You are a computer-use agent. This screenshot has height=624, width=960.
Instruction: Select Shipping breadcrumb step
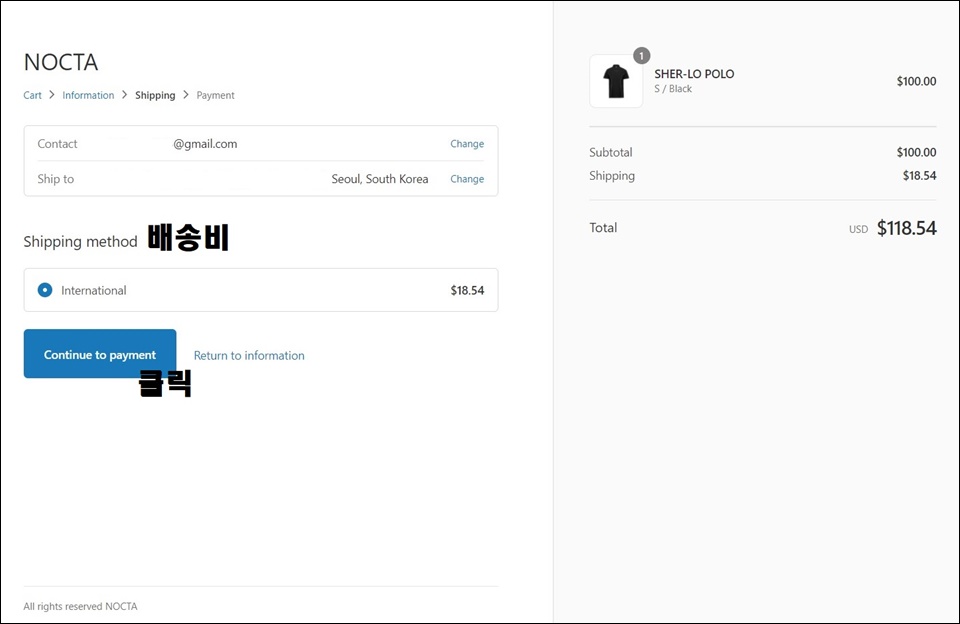[155, 95]
